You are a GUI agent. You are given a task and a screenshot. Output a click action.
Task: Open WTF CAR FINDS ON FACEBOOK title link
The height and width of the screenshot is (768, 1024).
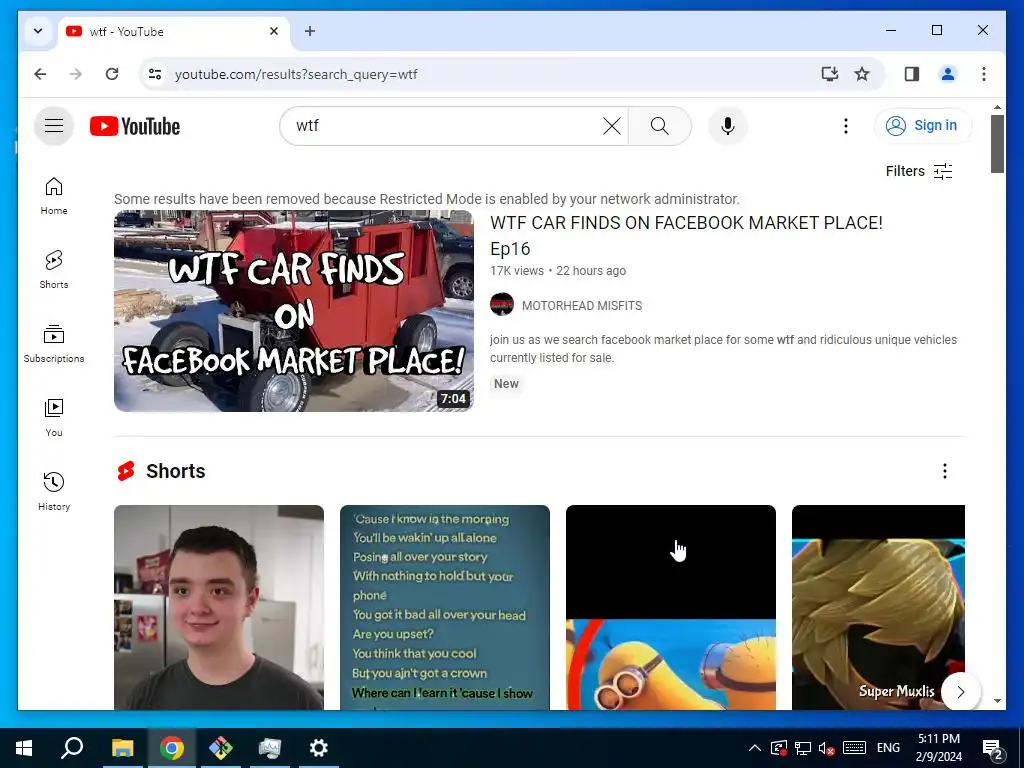coord(686,235)
